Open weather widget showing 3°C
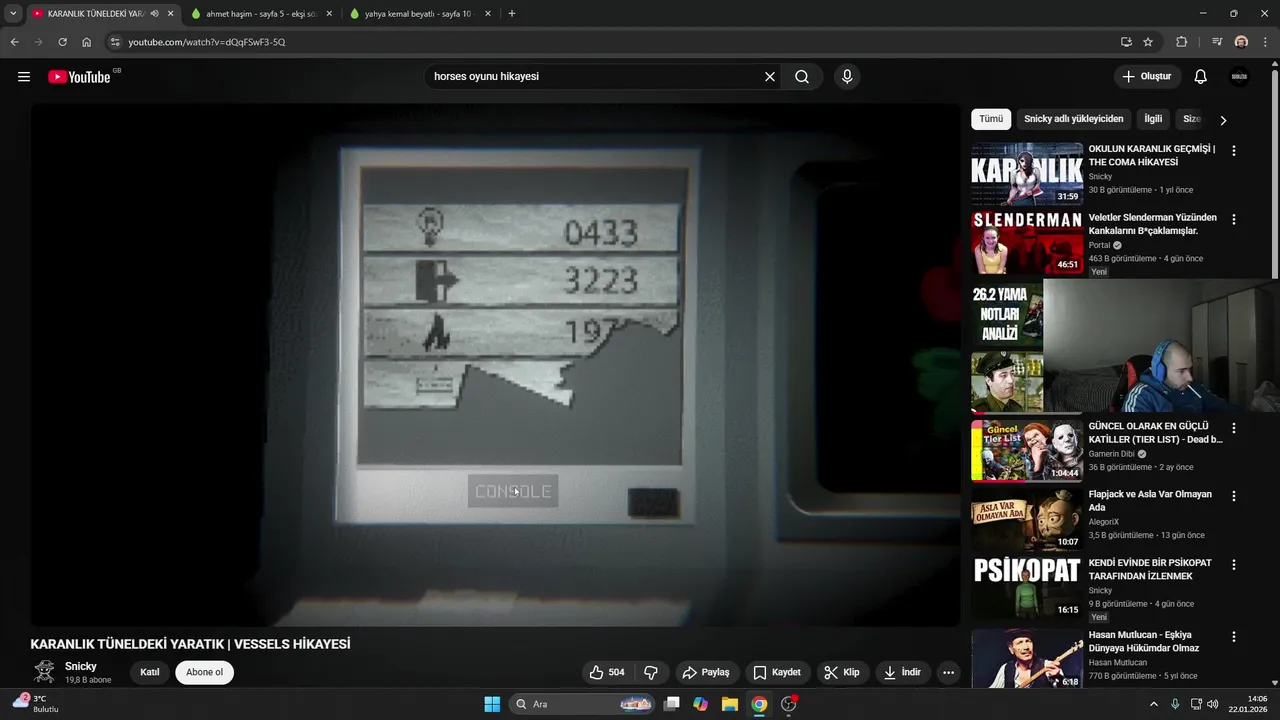Screen dimensions: 1280x720 point(36,704)
